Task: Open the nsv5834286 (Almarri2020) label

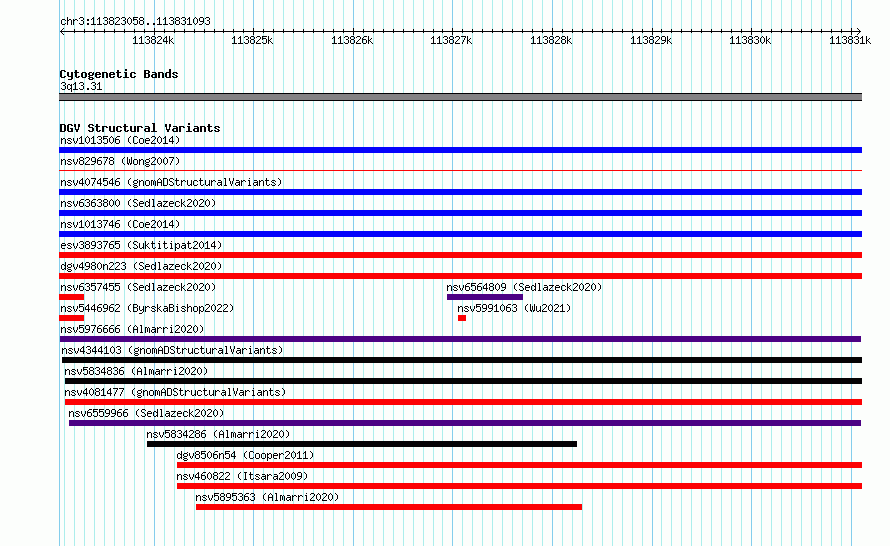Action: [218, 434]
